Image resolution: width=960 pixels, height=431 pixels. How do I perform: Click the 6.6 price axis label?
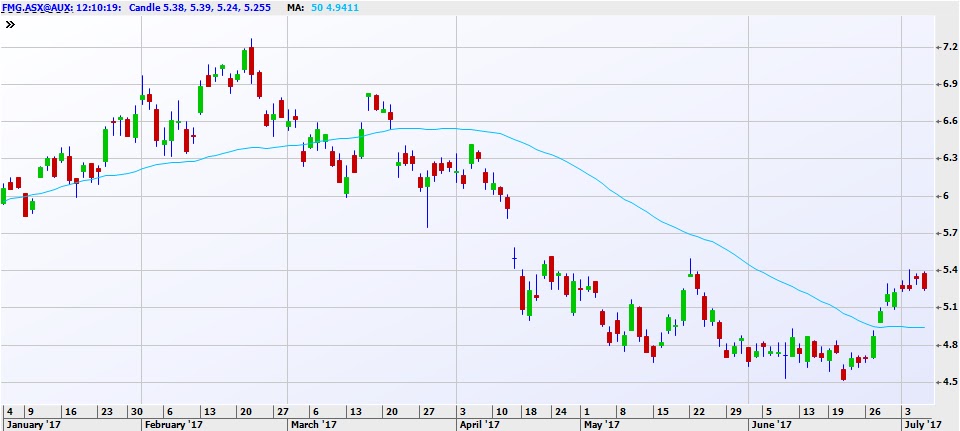click(950, 121)
